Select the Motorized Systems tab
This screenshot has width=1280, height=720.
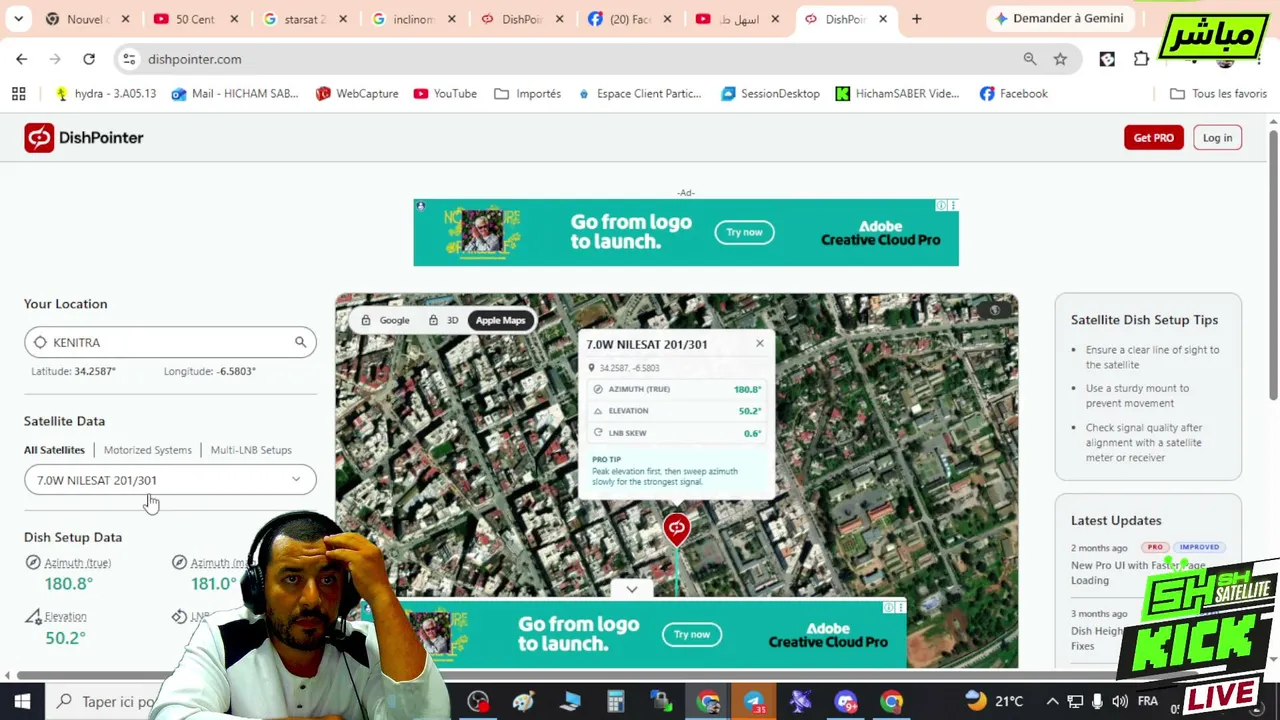pyautogui.click(x=147, y=450)
